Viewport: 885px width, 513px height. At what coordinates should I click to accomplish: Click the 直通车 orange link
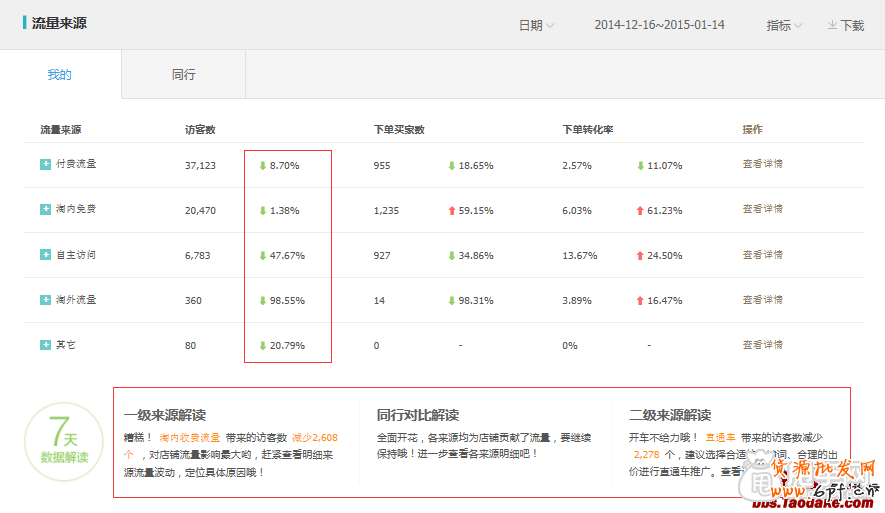pyautogui.click(x=720, y=437)
